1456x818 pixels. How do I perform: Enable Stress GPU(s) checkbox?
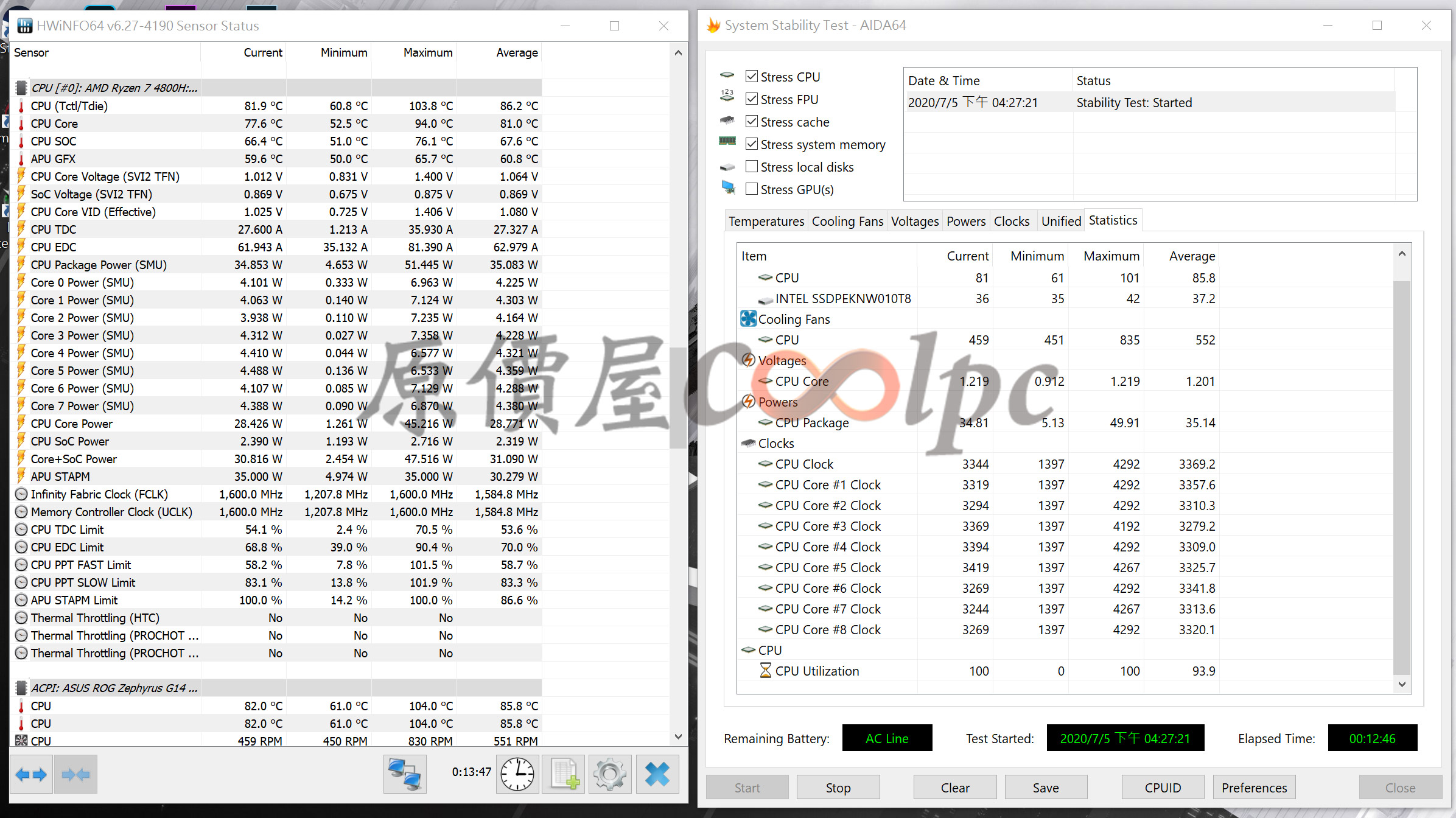point(752,189)
